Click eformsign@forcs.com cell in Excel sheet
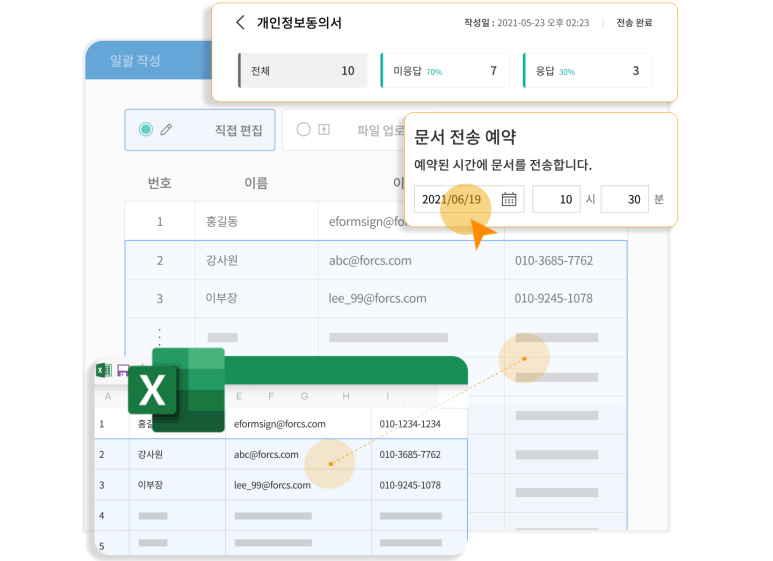Screen dimensions: 773x561 [x=298, y=424]
